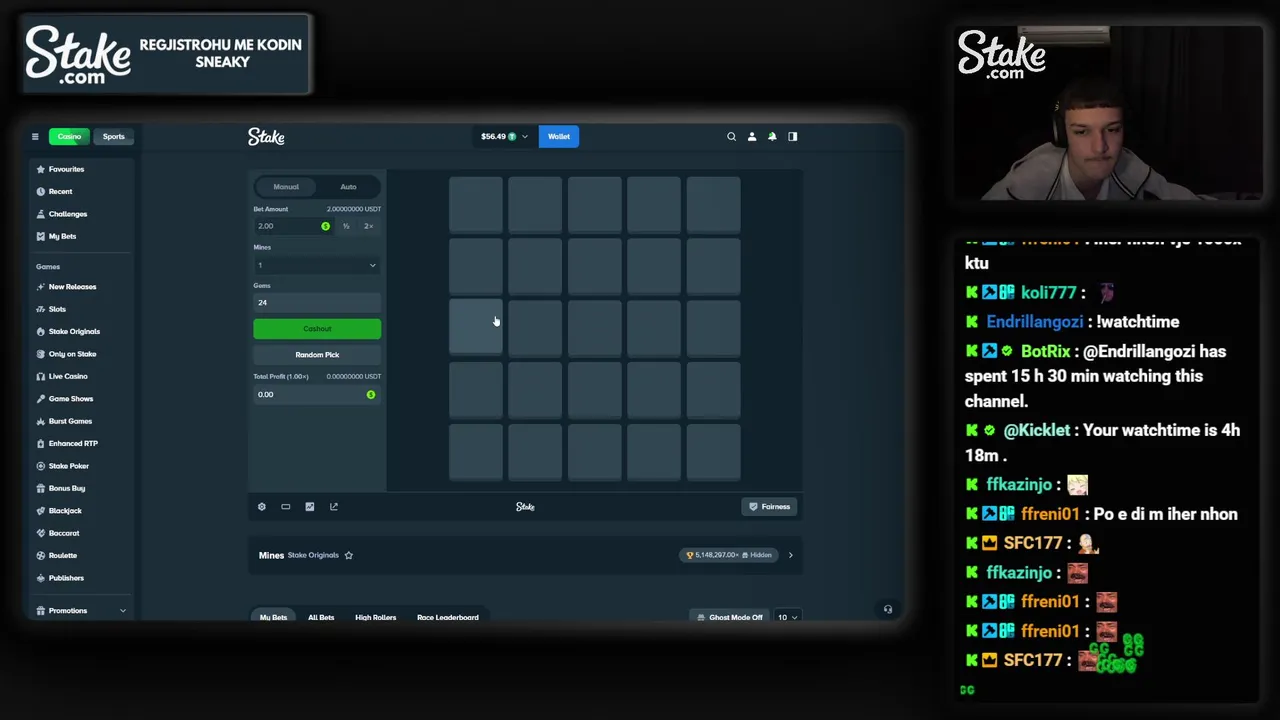Switch to Sports mode
The image size is (1280, 720).
[113, 137]
